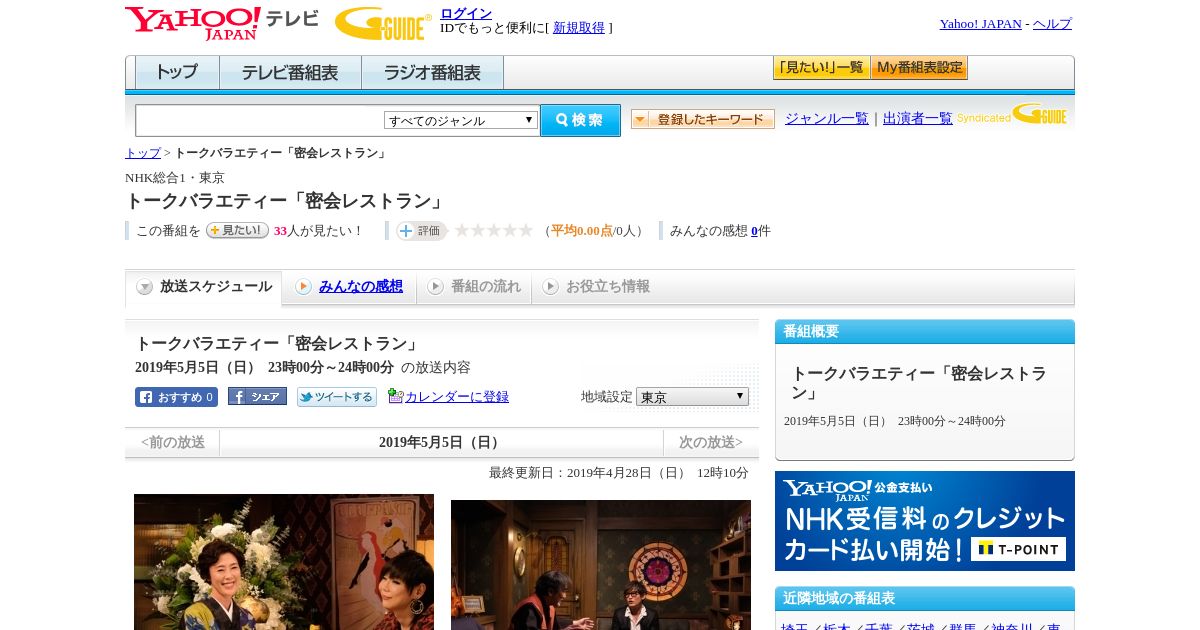Click NHK総合1・東京 channel text

pyautogui.click(x=175, y=178)
